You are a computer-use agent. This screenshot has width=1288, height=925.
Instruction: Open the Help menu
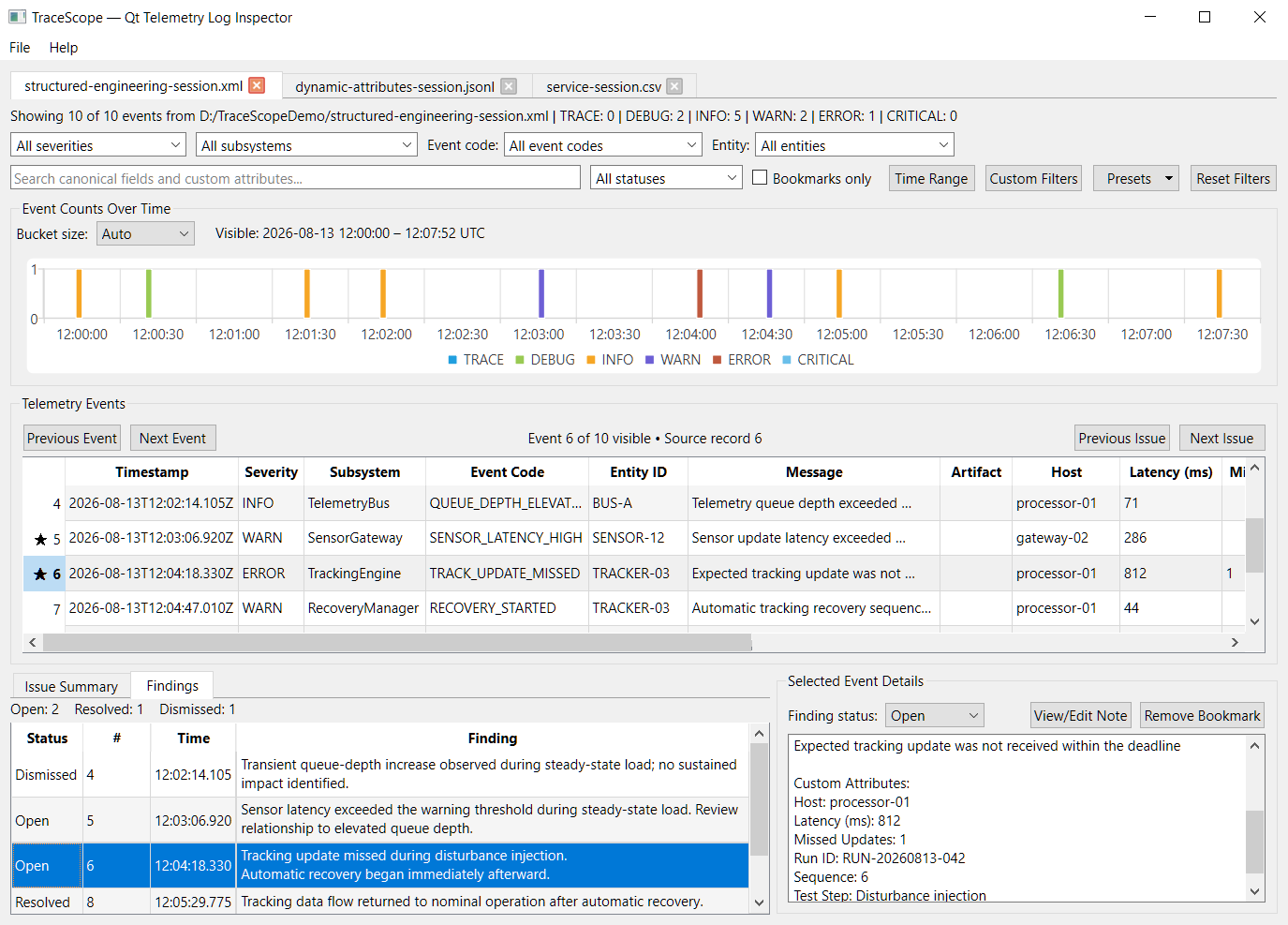click(64, 47)
